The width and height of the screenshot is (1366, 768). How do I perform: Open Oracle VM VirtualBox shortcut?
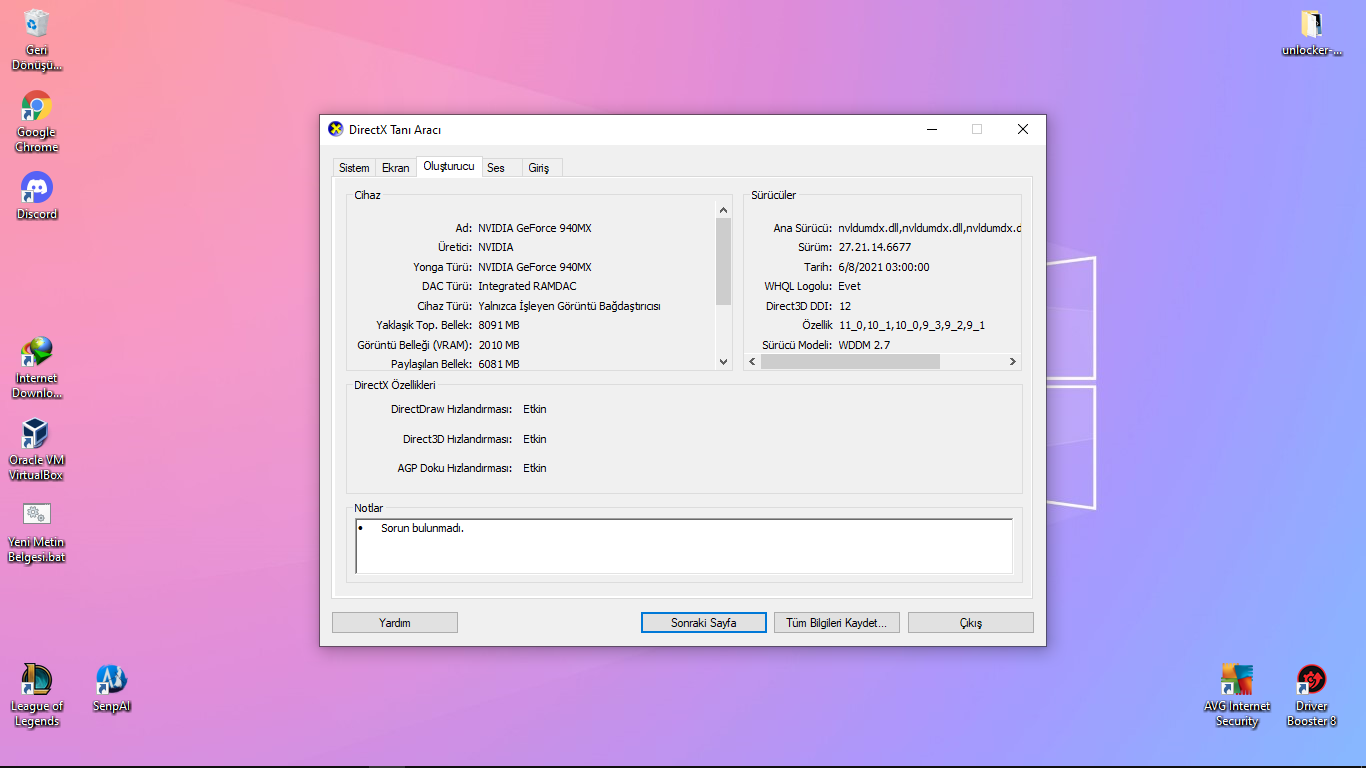37,450
